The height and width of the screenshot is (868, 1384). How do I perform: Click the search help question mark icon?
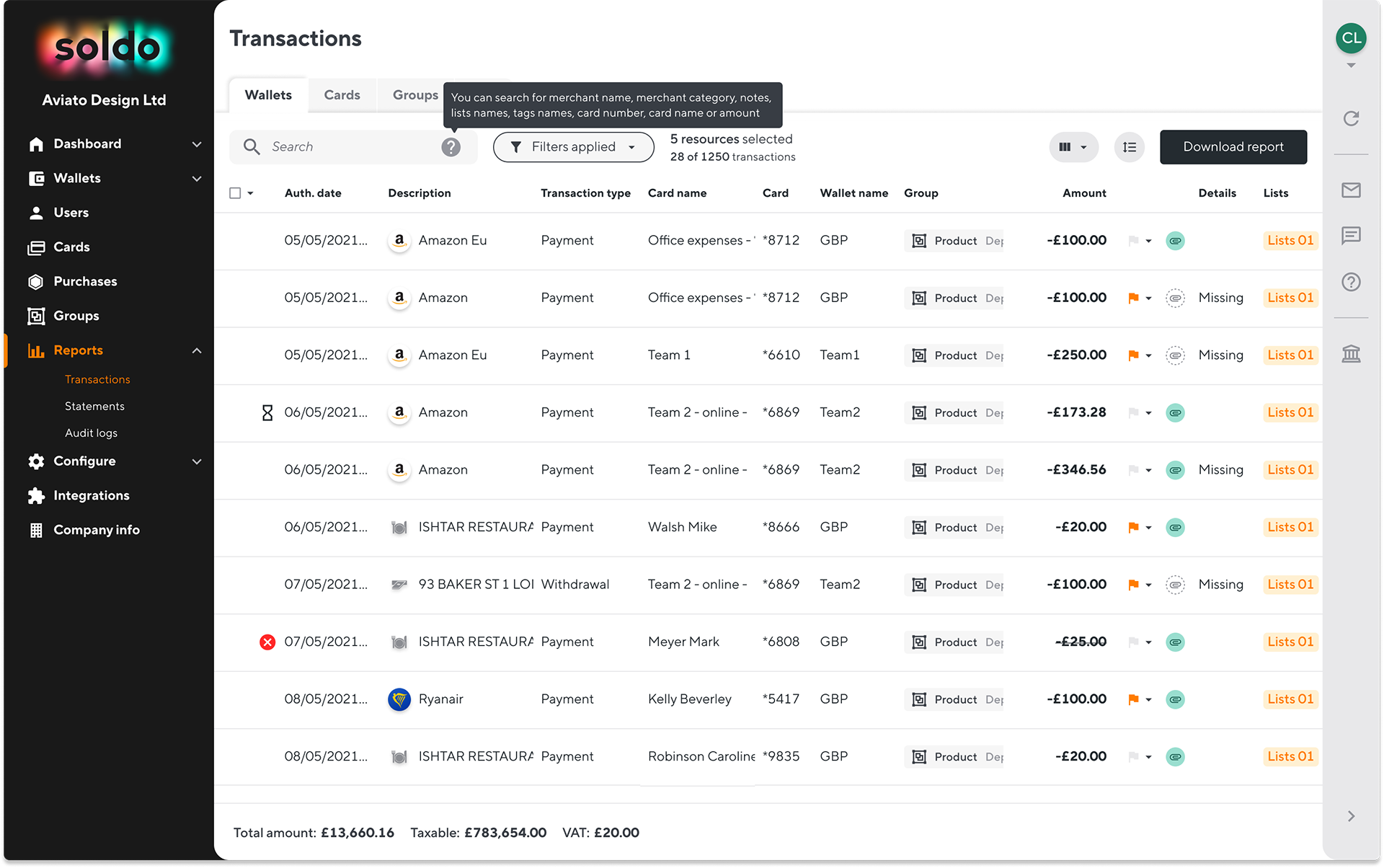coord(451,147)
